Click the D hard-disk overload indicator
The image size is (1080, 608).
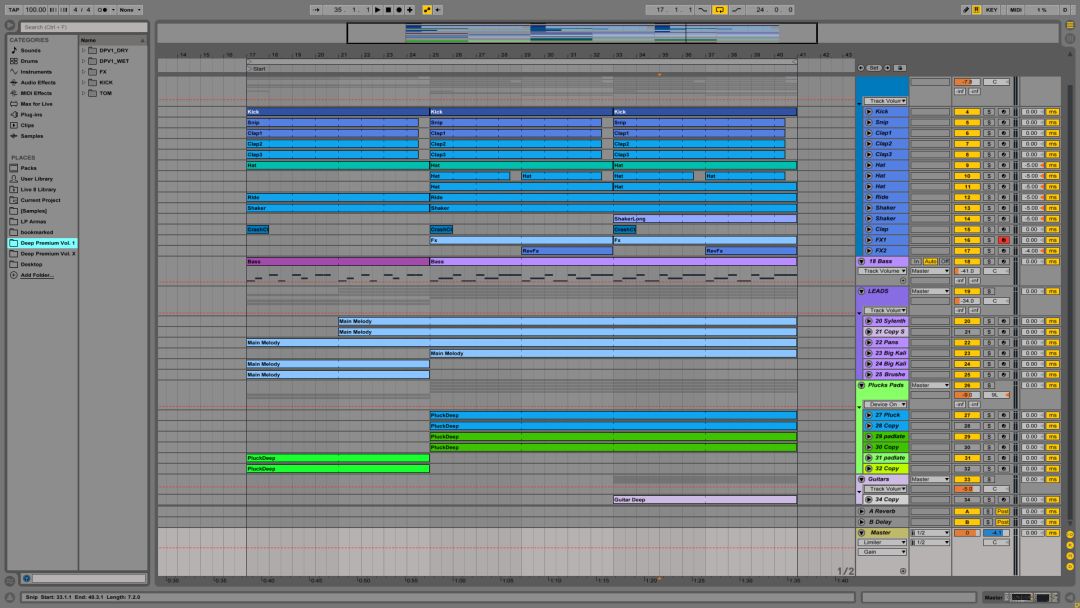[1065, 10]
